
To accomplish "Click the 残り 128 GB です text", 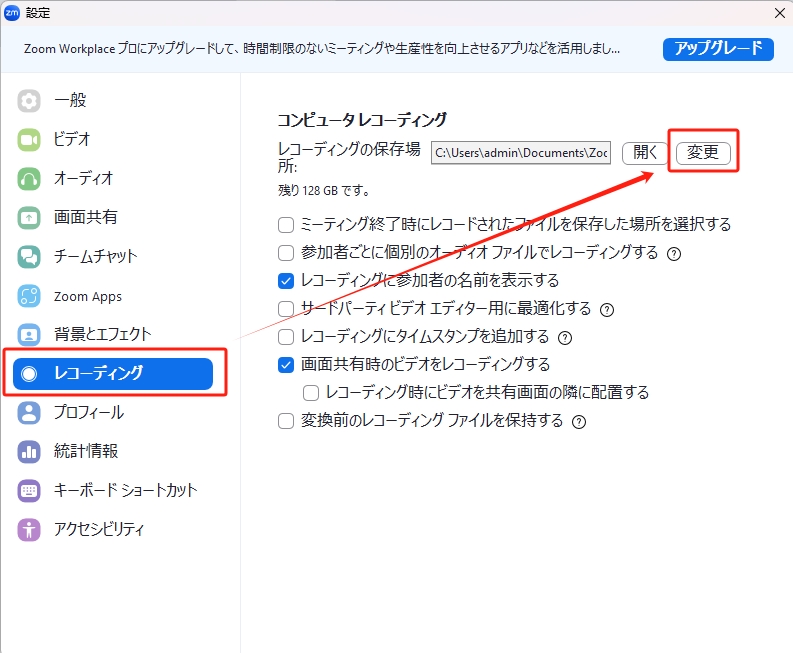I will click(324, 191).
